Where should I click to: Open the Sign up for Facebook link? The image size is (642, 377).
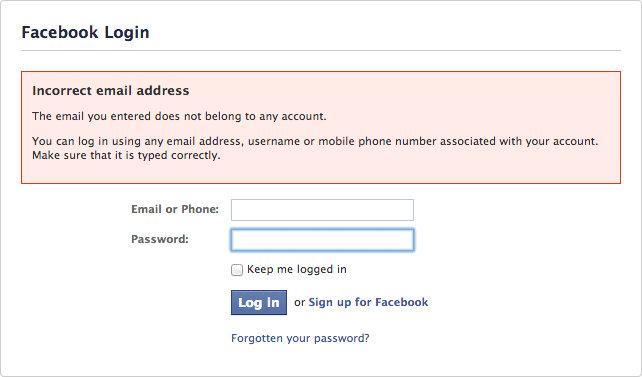[x=368, y=303]
